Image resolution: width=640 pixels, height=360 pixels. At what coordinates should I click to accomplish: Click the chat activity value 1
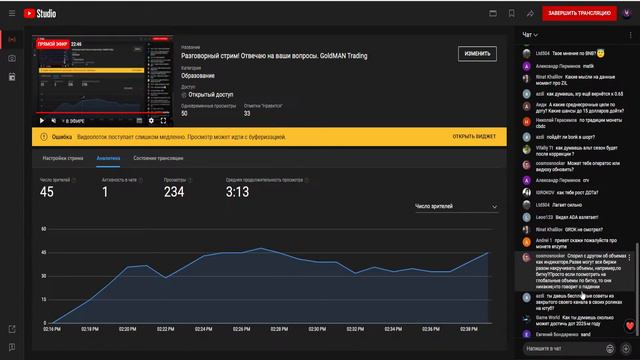(105, 192)
